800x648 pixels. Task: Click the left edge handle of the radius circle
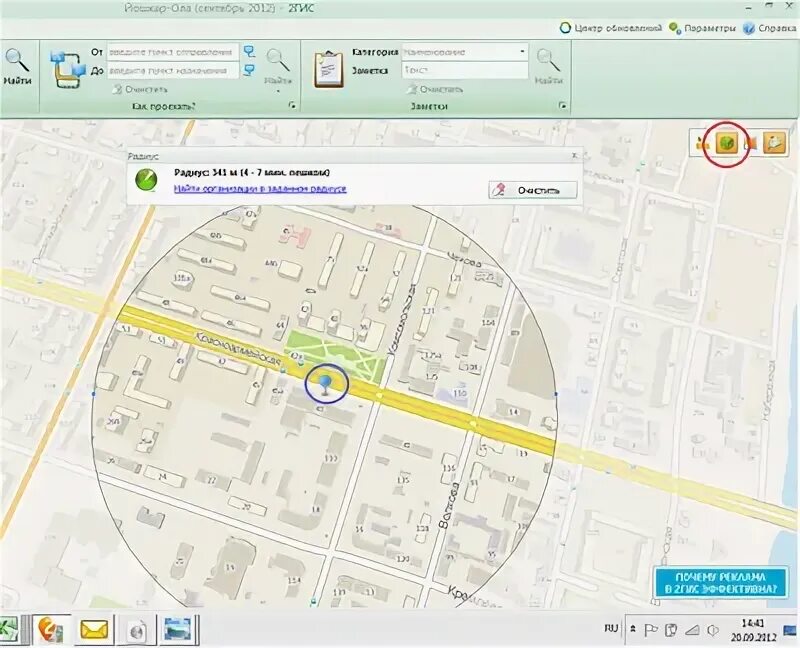93,393
